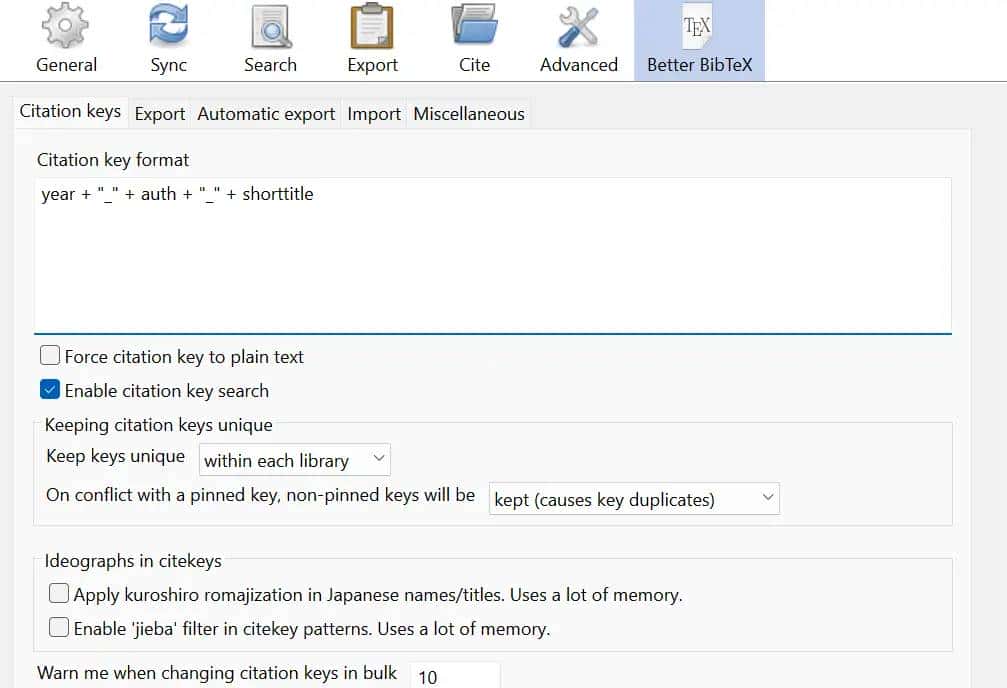Open the Advanced tools icon
This screenshot has width=1007, height=688.
578,28
